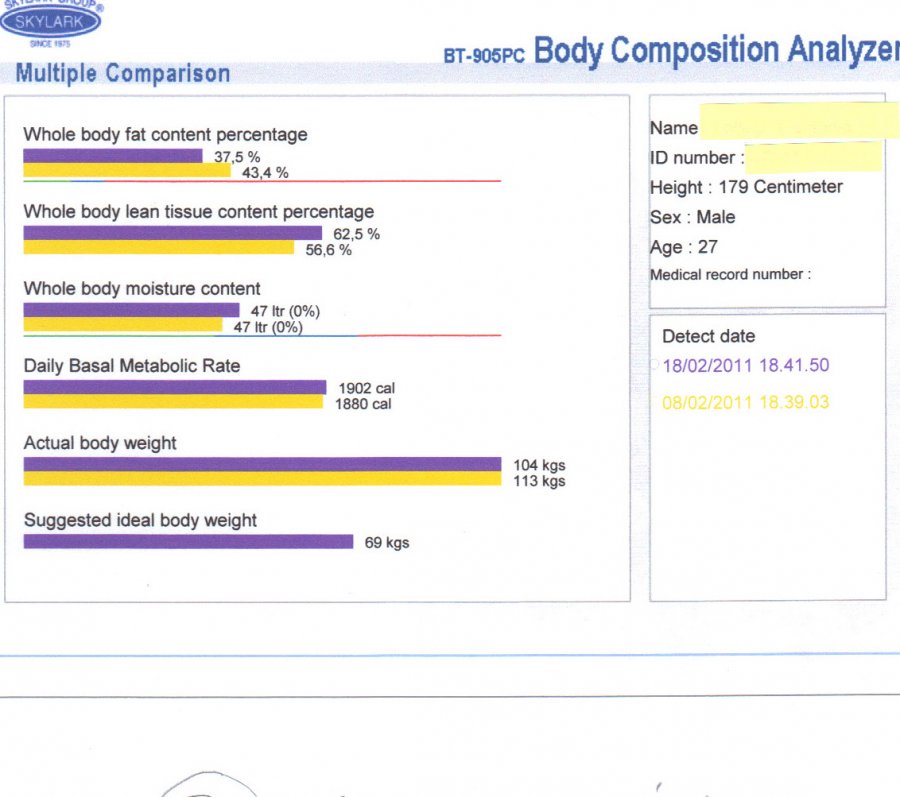This screenshot has height=797, width=900.
Task: Select the "Sex : Male" line
Action: coord(693,217)
